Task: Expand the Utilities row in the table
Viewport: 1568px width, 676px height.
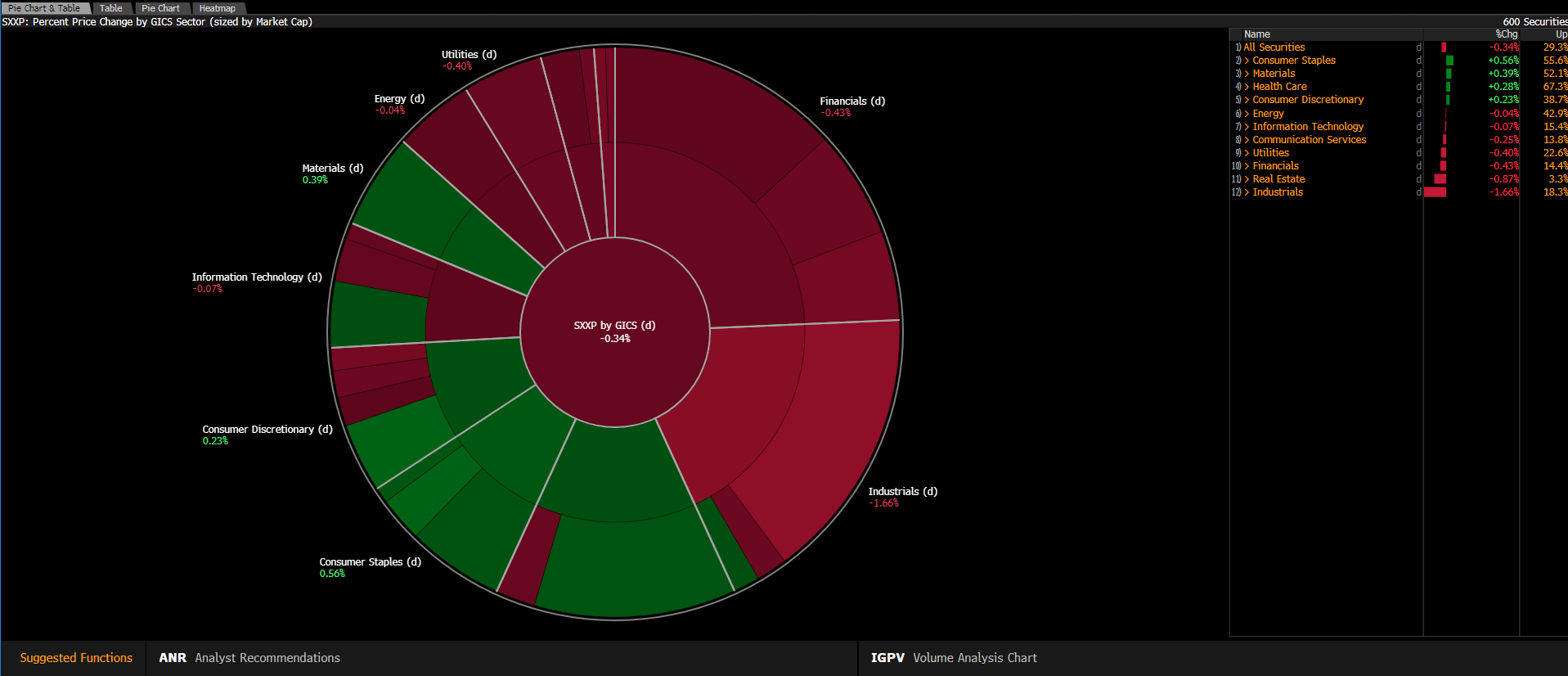Action: click(1247, 153)
